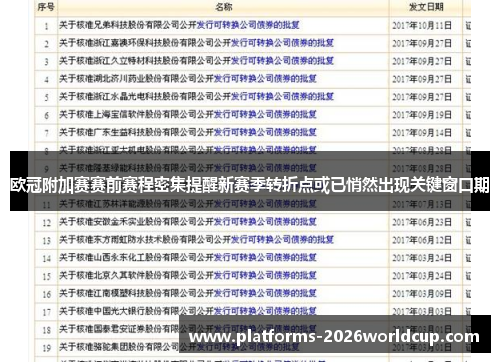Open the 中国光大银行 bond approval link
500x362 pixels.
tap(188, 311)
